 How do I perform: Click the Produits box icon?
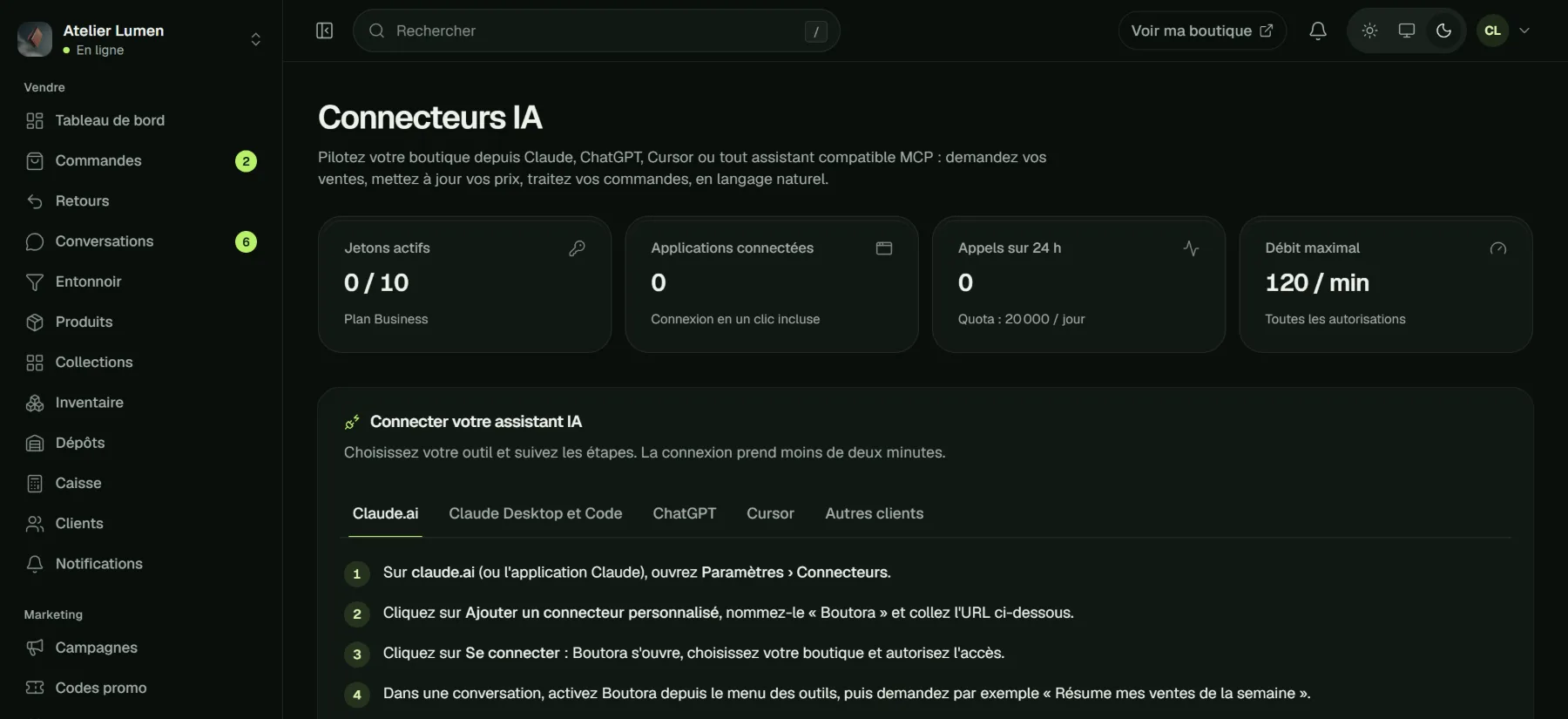coord(35,322)
